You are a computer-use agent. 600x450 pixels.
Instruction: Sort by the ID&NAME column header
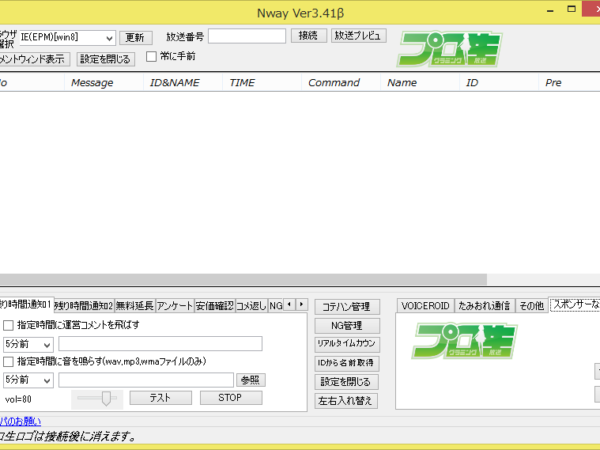point(183,83)
